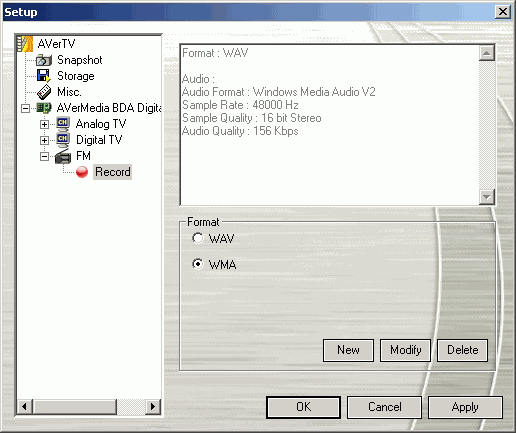Click the 'Sample Rate : 48000 Hz' line
Screen dimensions: 516x433
point(240,105)
